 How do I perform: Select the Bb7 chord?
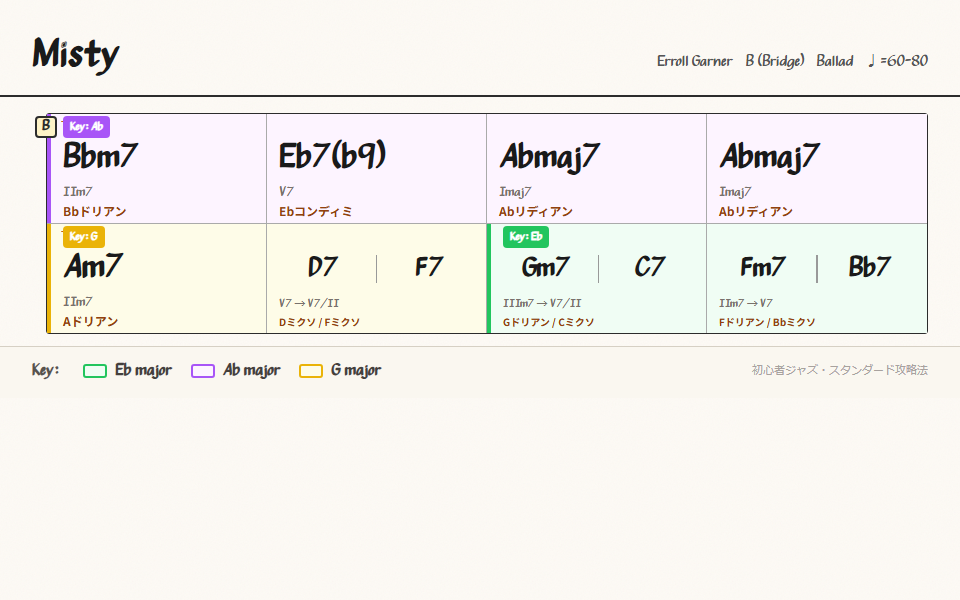click(869, 267)
